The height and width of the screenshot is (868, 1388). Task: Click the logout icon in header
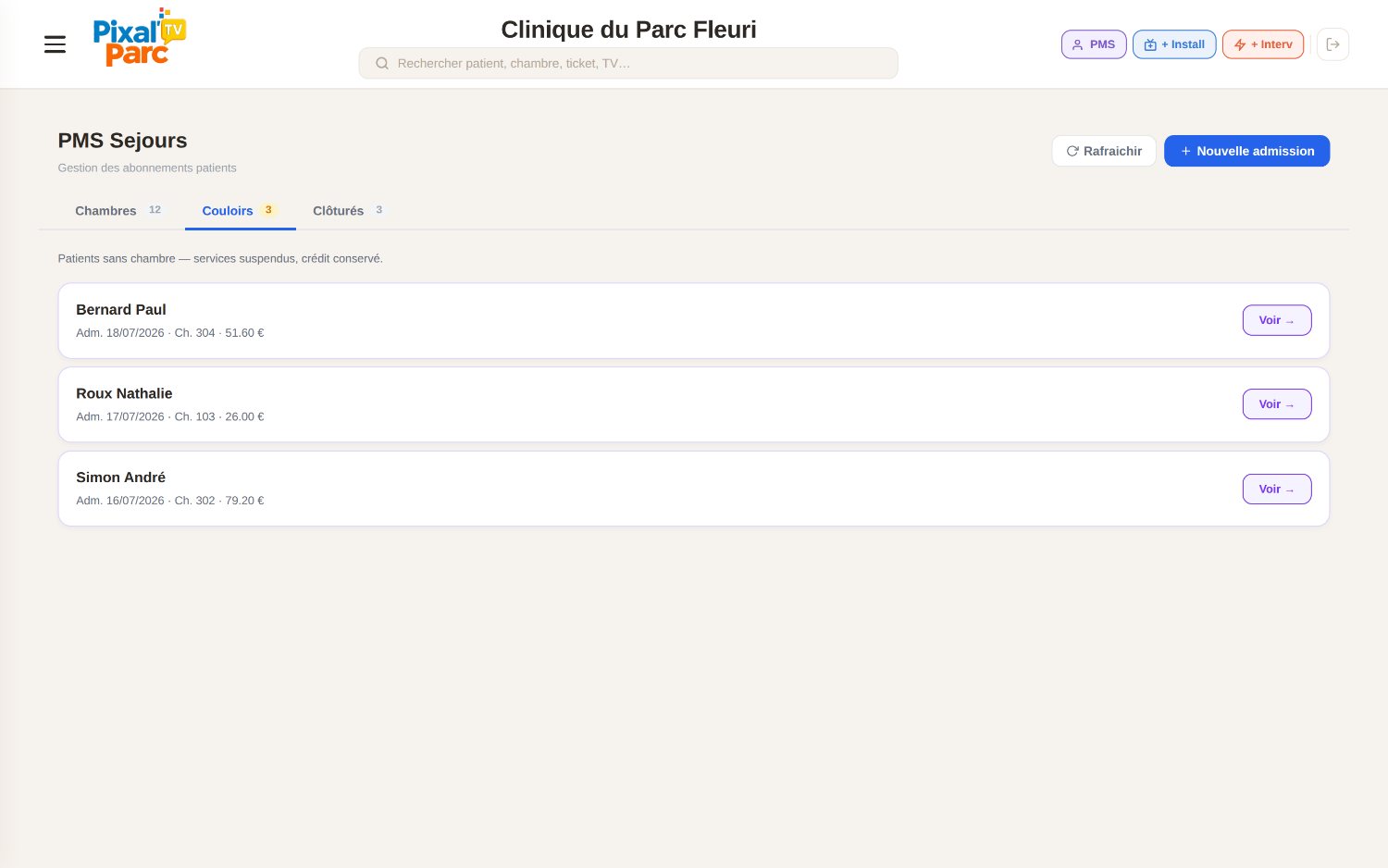[1332, 44]
